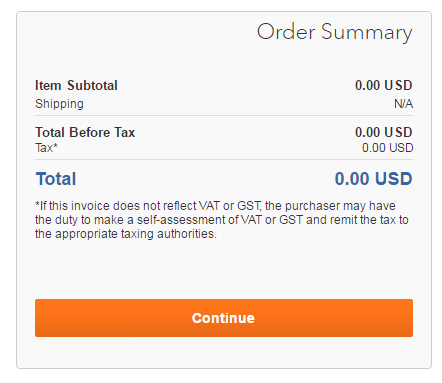Viewport: 442px width, 383px height.
Task: Click the divider line below Tax
Action: pos(224,160)
